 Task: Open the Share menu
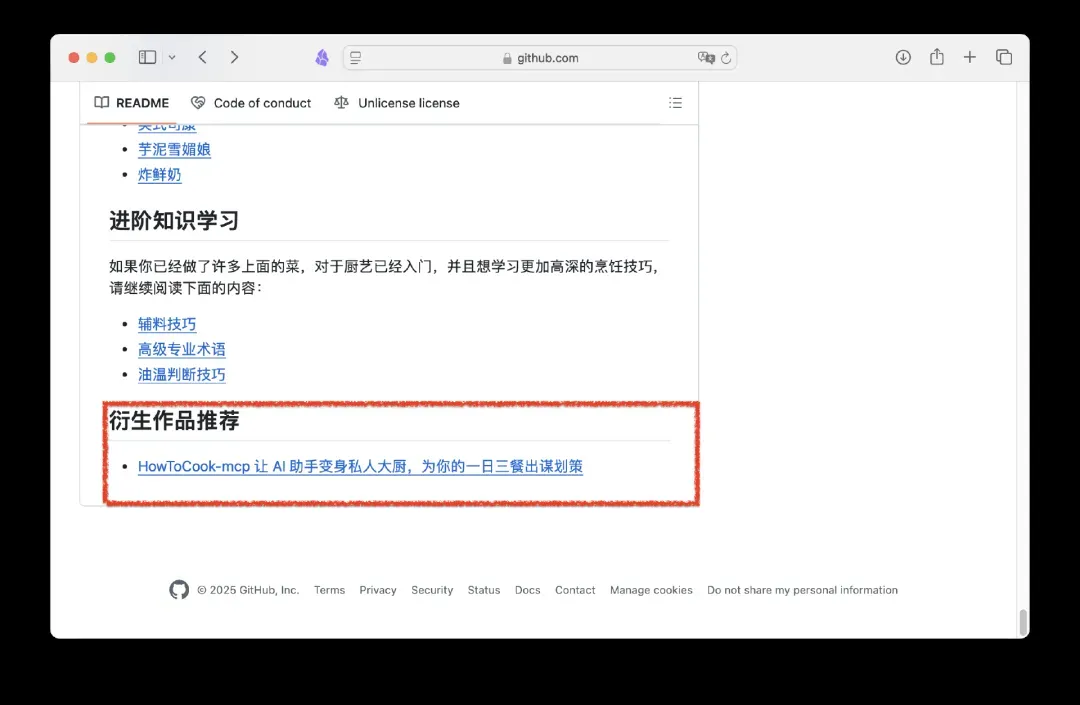[x=937, y=56]
